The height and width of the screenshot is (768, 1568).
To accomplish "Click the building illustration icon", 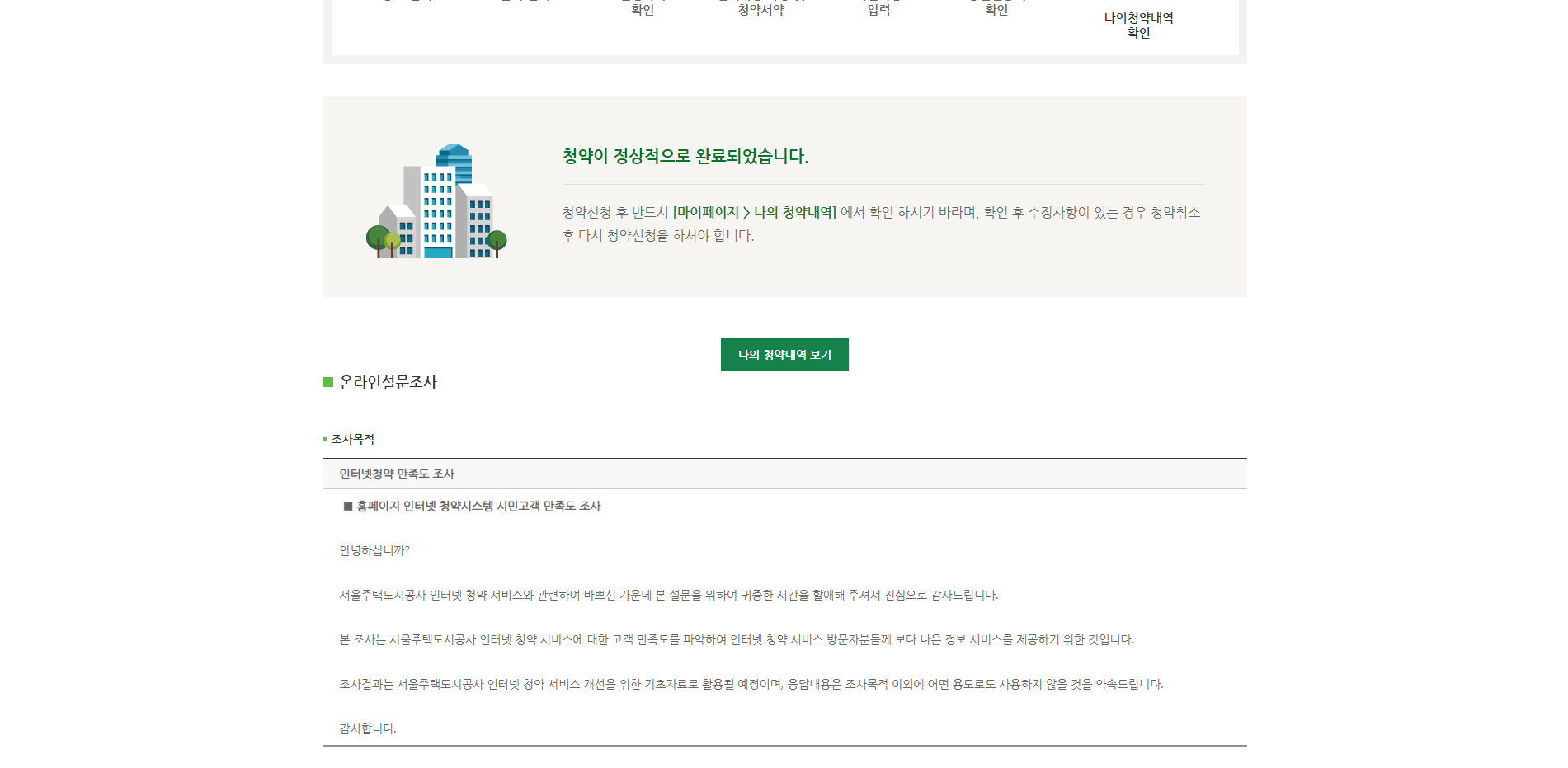I will pyautogui.click(x=436, y=201).
